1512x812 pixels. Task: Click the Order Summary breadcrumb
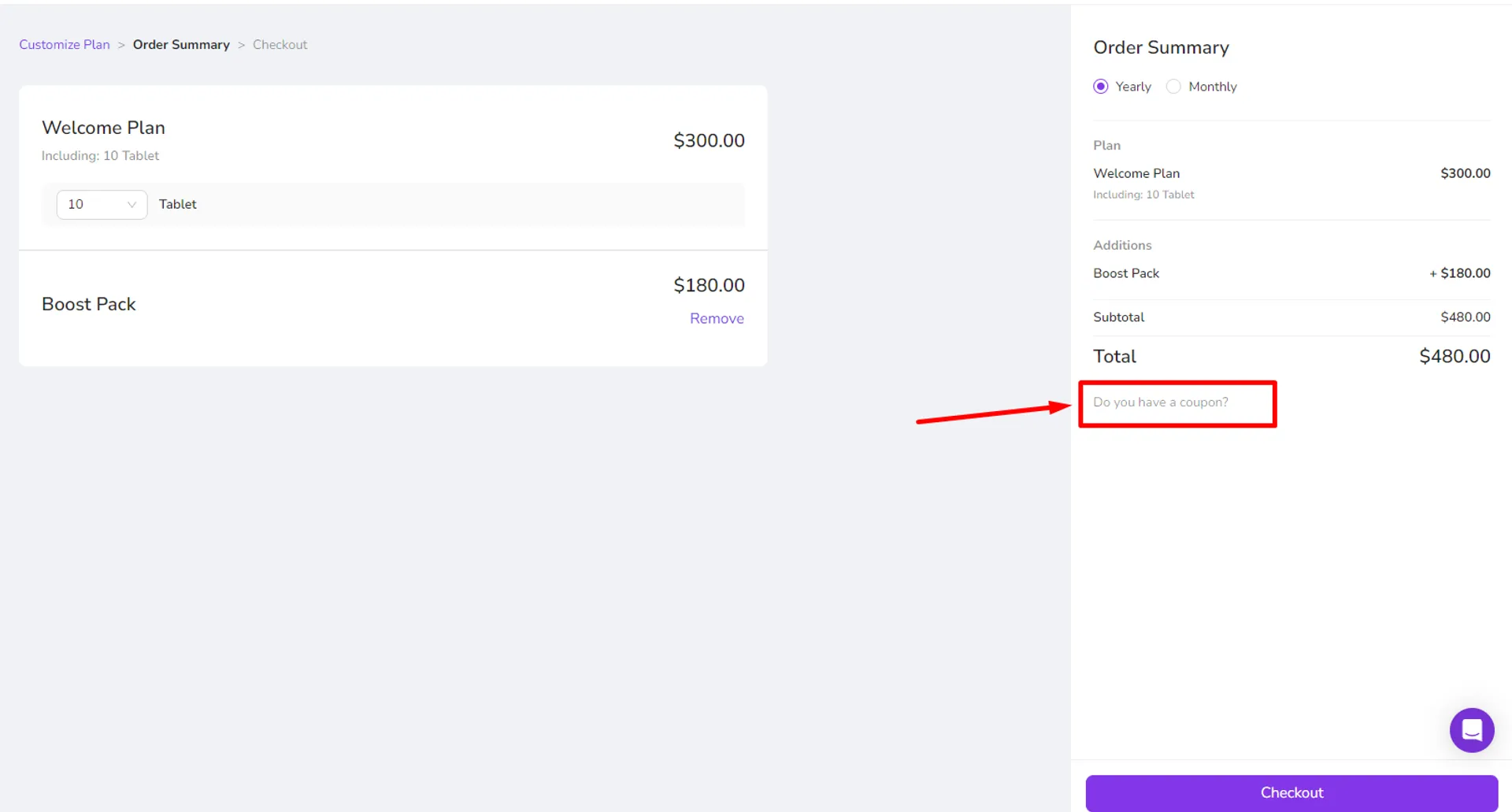pyautogui.click(x=181, y=45)
